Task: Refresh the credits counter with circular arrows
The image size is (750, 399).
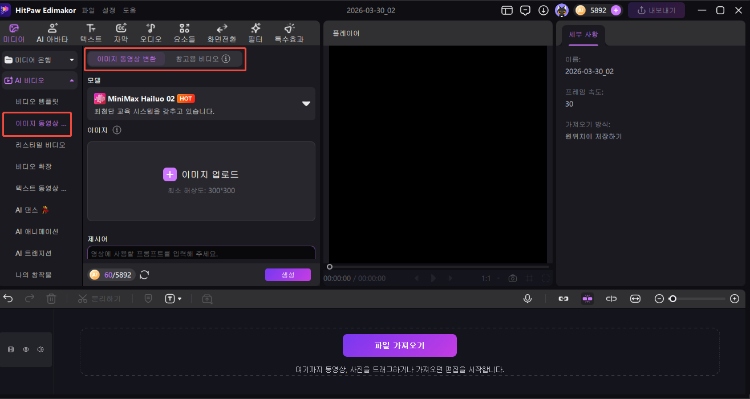Action: click(144, 275)
